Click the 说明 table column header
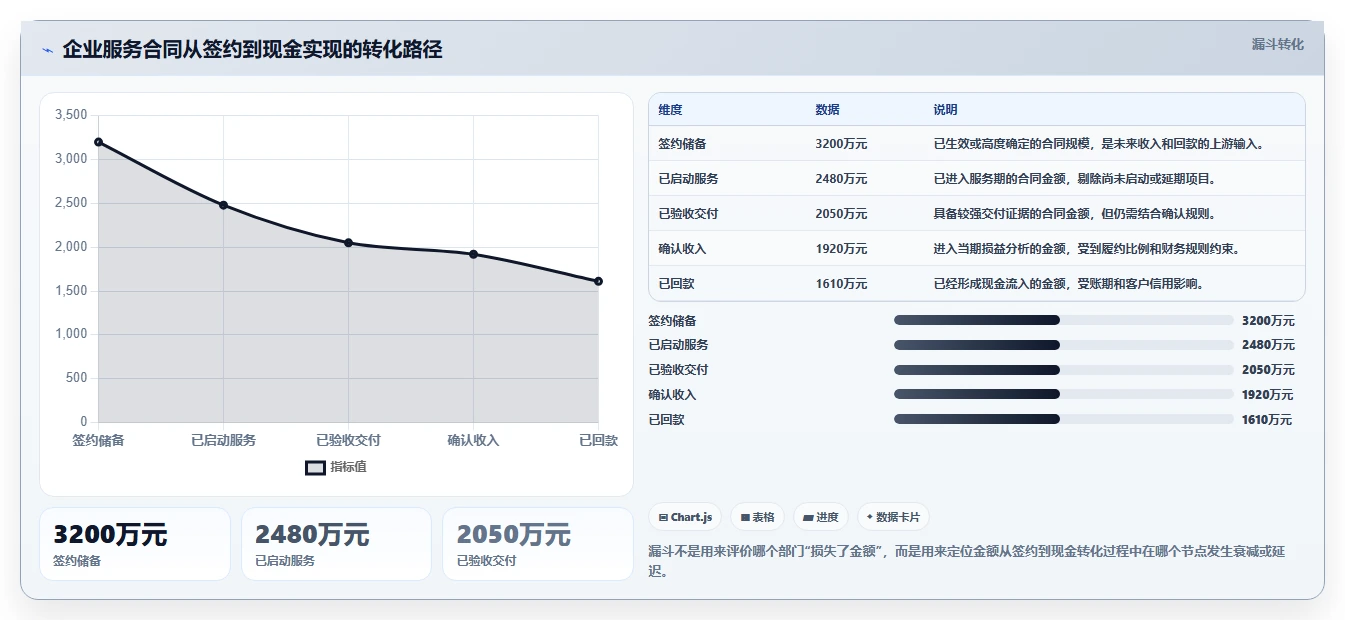The height and width of the screenshot is (620, 1345). coord(945,110)
